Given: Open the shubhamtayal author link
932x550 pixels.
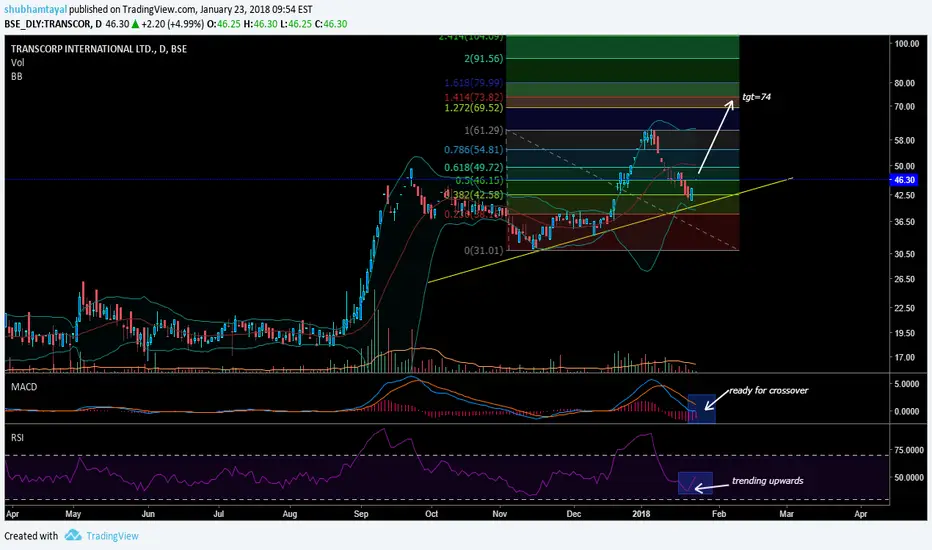Looking at the screenshot, I should point(36,10).
